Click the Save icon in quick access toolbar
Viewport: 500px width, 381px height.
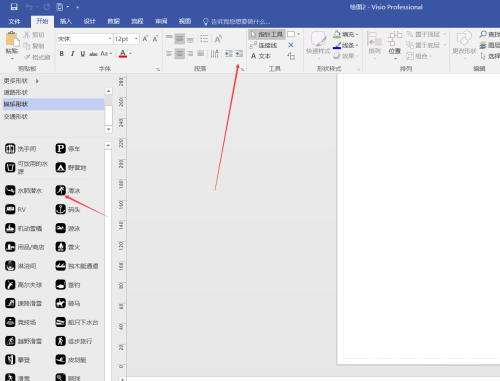[14, 7]
